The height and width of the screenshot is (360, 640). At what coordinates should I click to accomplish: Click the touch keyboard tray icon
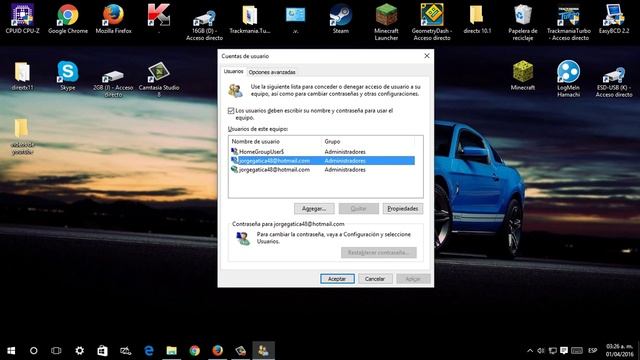577,350
